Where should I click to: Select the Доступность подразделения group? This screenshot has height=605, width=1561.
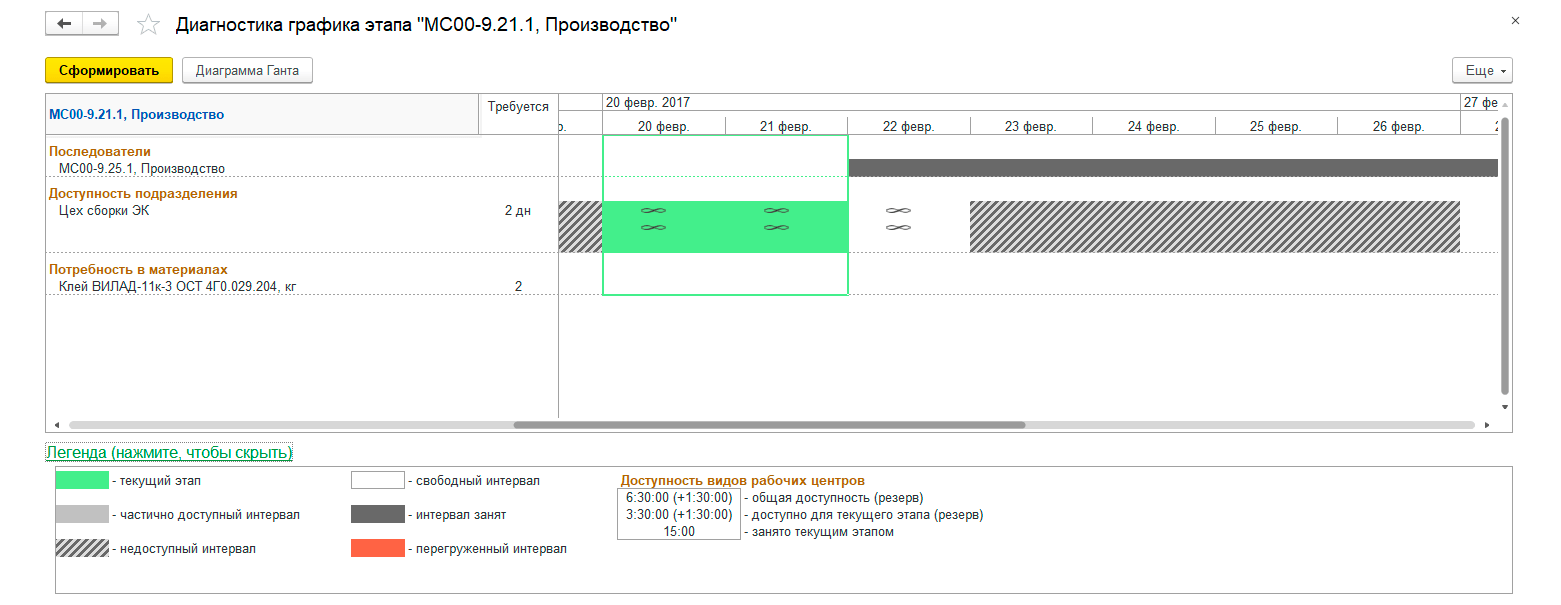click(143, 193)
